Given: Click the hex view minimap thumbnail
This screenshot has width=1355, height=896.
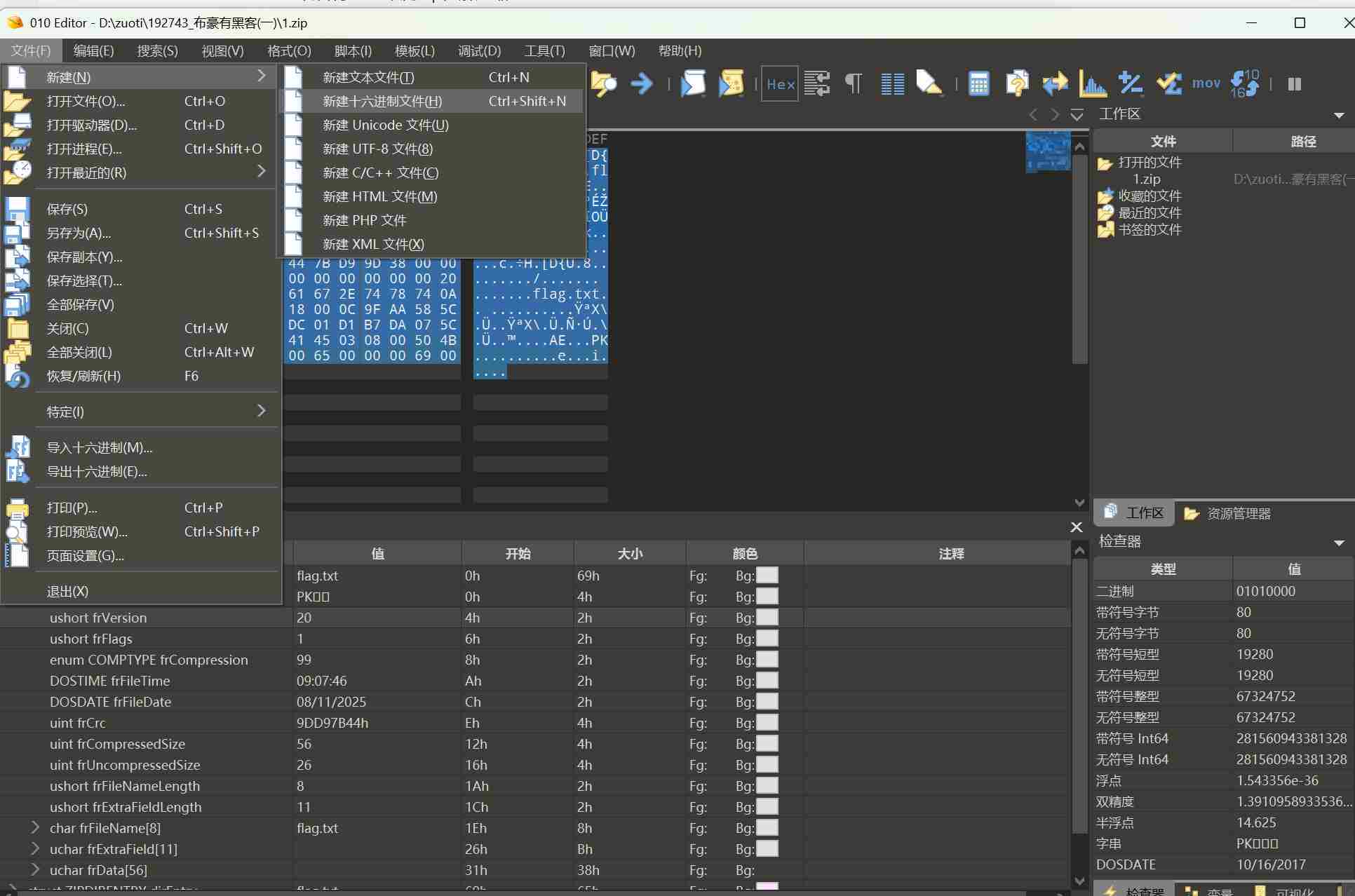Looking at the screenshot, I should pyautogui.click(x=1048, y=151).
